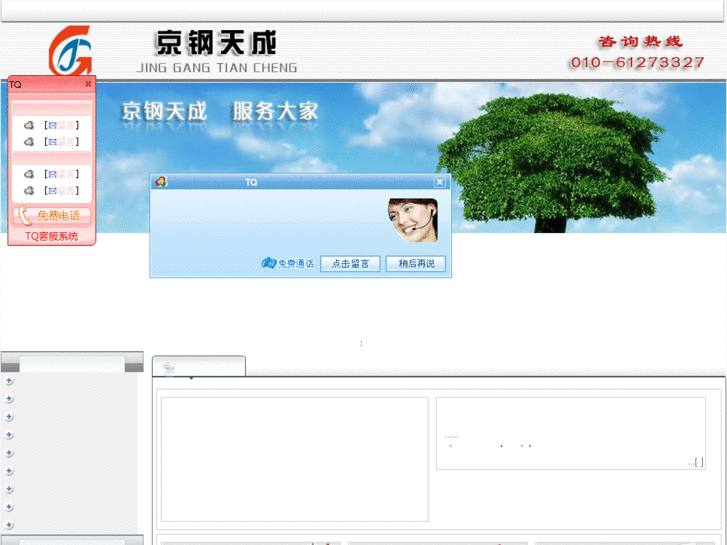Click the second grey TQ agent icon
Viewport: 727px width, 545px height.
(29, 142)
